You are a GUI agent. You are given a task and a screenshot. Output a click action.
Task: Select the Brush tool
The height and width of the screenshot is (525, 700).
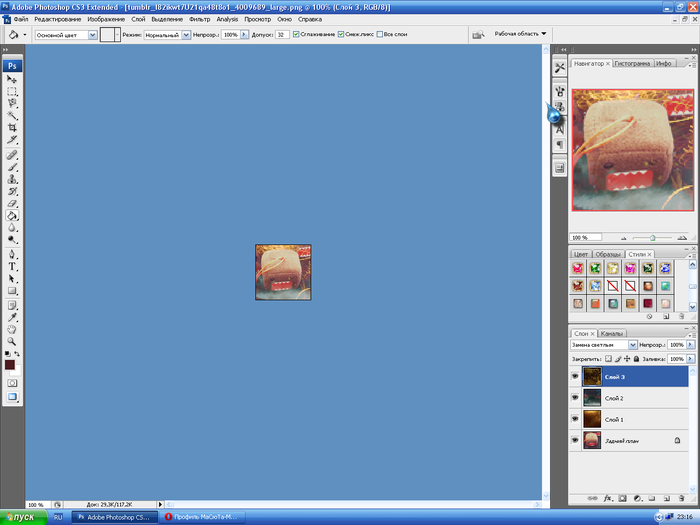tap(12, 167)
